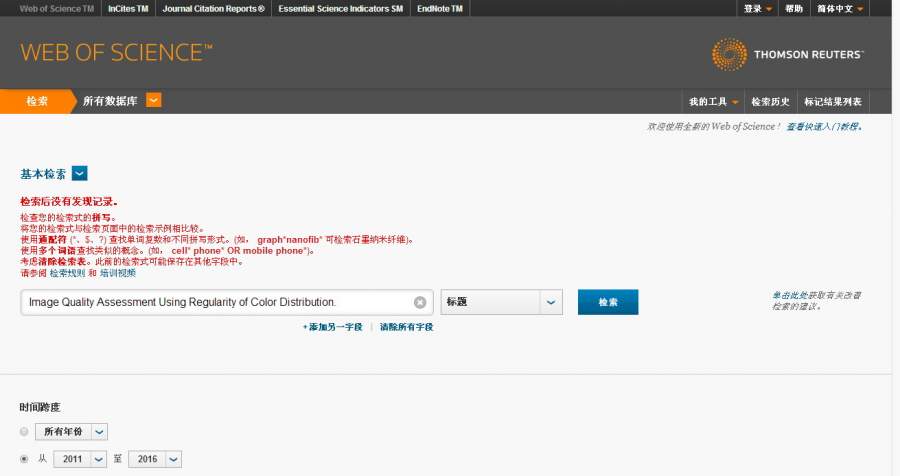Screen dimensions: 900x476
Task: Click the 帮助 help link
Action: tap(794, 9)
